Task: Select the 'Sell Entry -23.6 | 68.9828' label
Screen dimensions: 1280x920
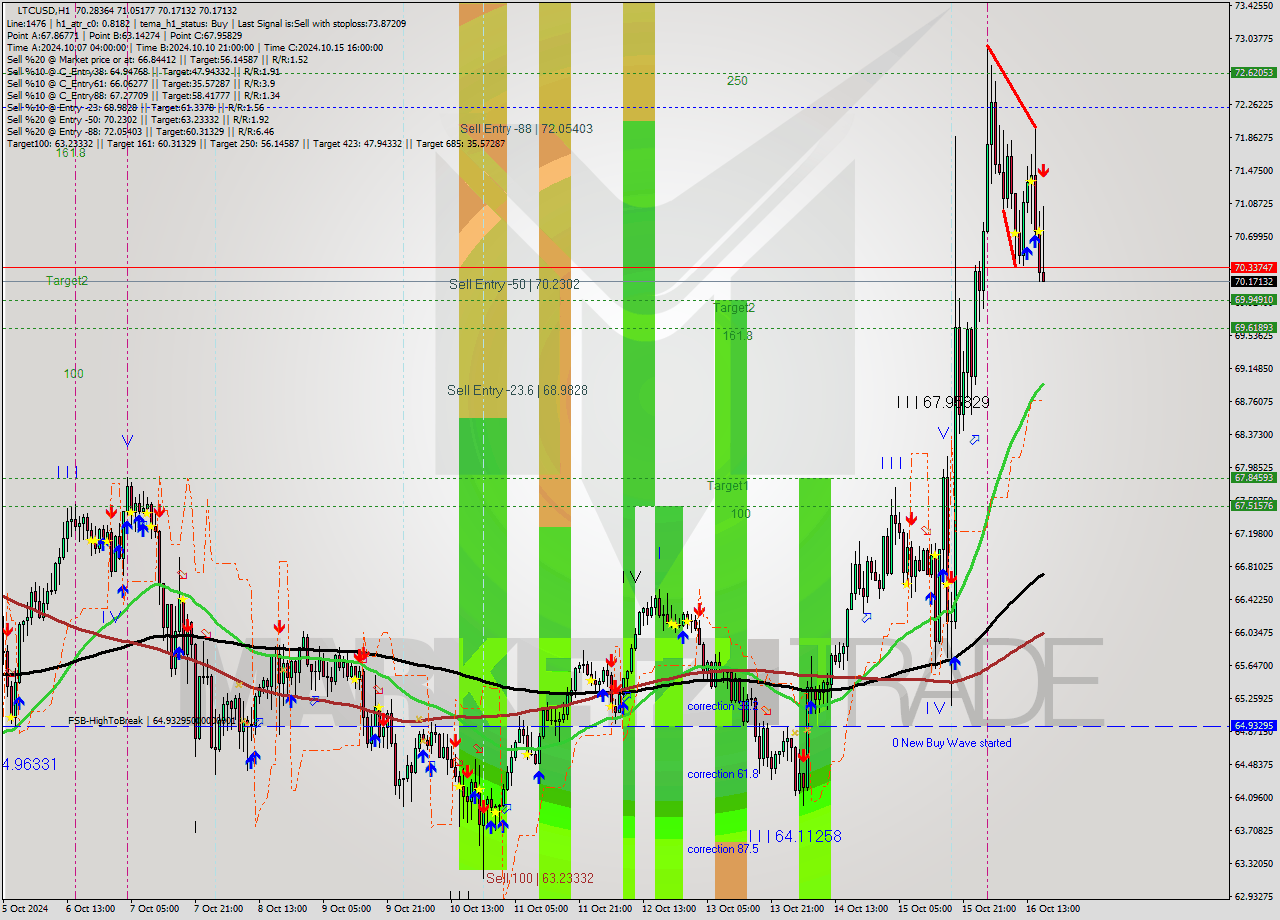Action: pos(517,390)
